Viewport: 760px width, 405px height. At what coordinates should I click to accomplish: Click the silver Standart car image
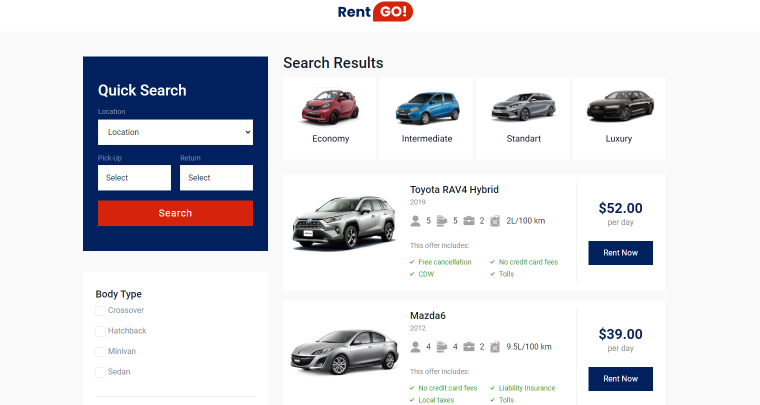pyautogui.click(x=523, y=107)
